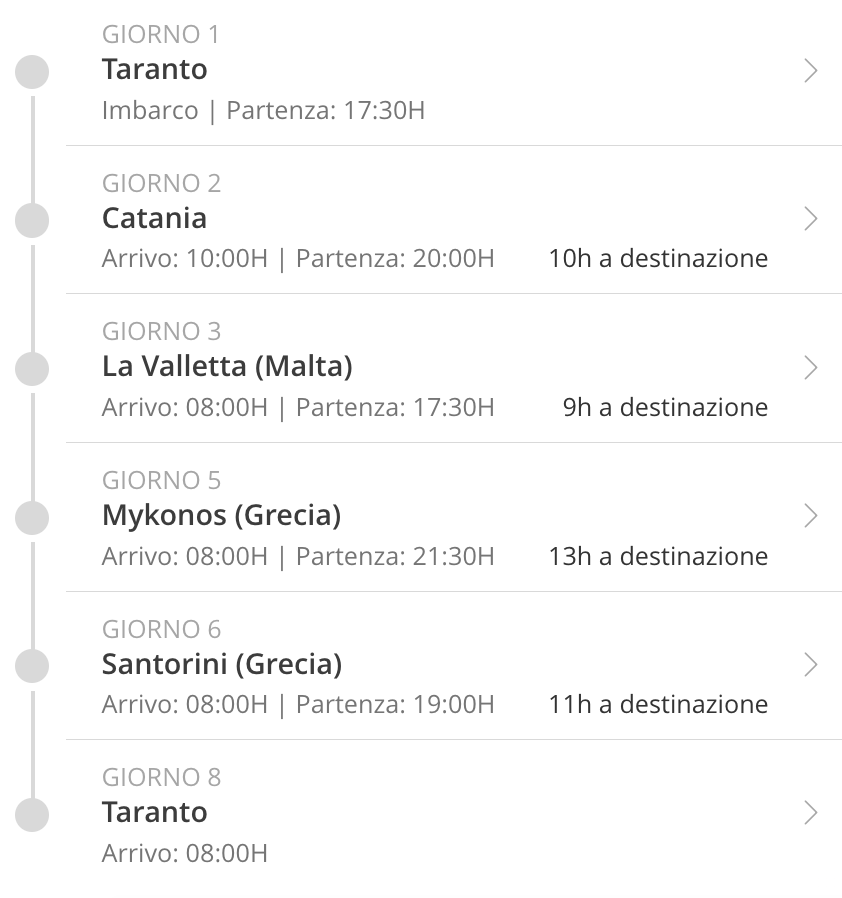Expand Mykonos (Grecia) chevron arrow
Viewport: 842px width, 898px height.
click(810, 516)
